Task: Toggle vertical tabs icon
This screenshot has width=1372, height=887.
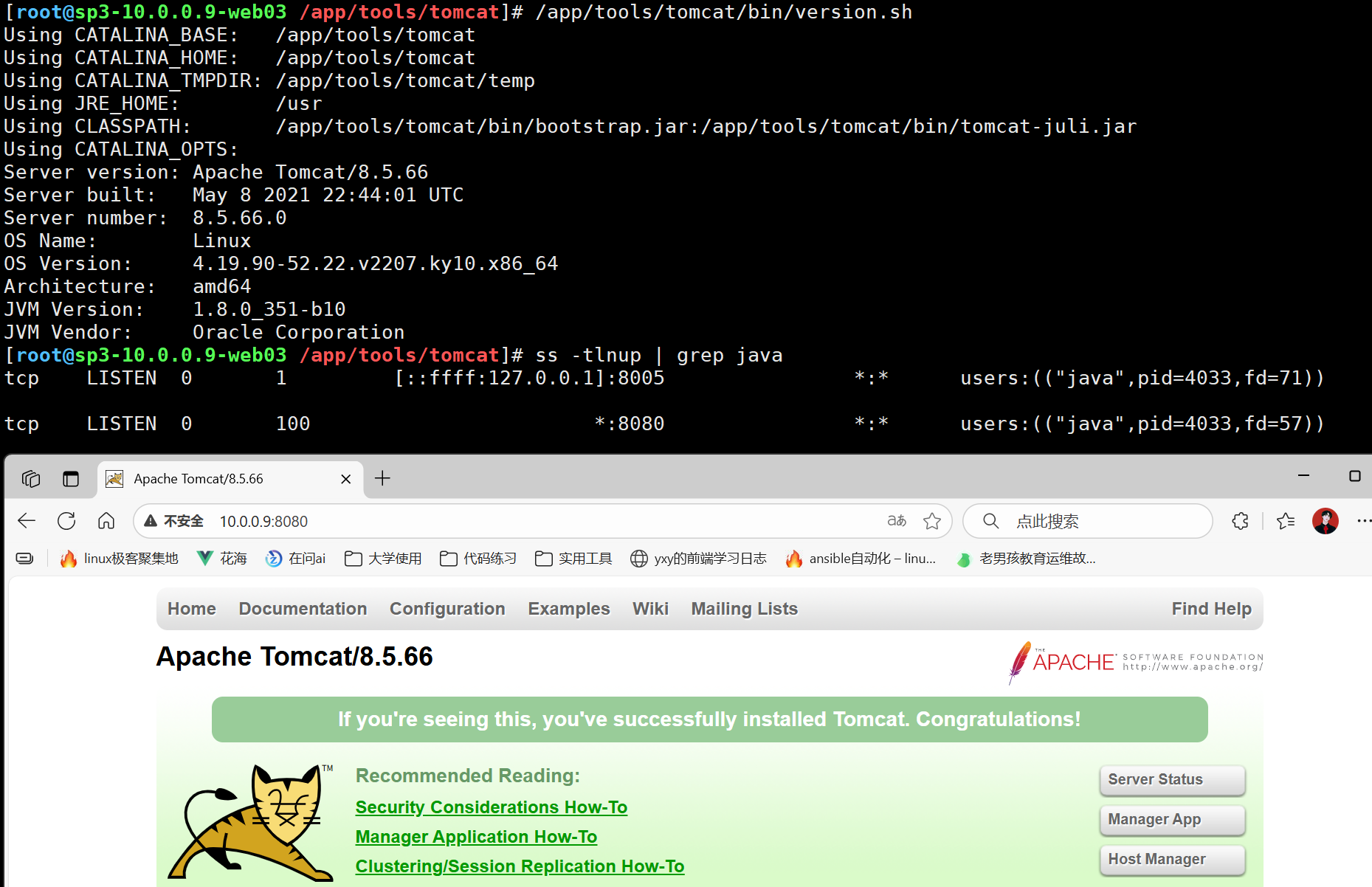Action: point(71,479)
